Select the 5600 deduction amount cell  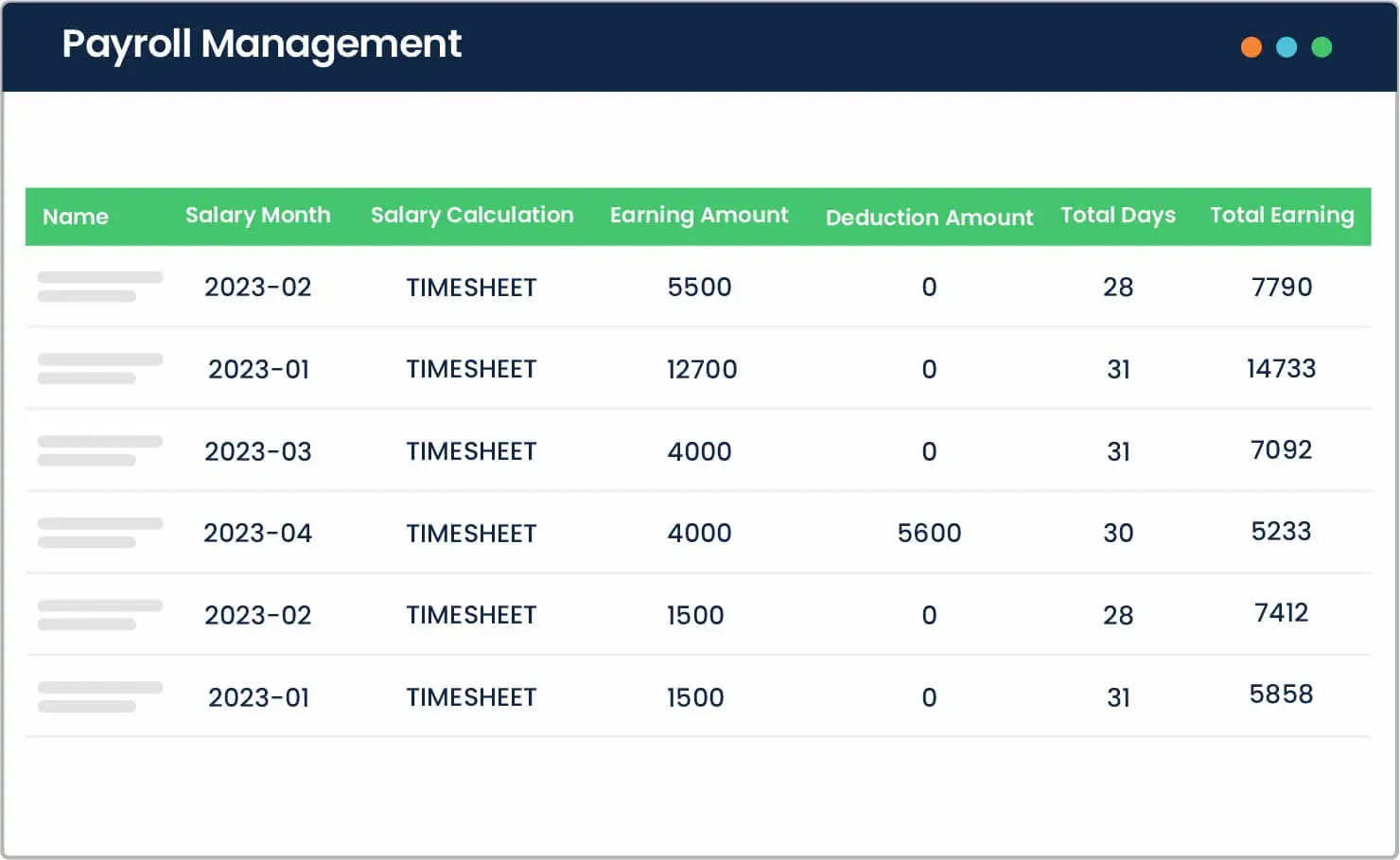tap(929, 534)
